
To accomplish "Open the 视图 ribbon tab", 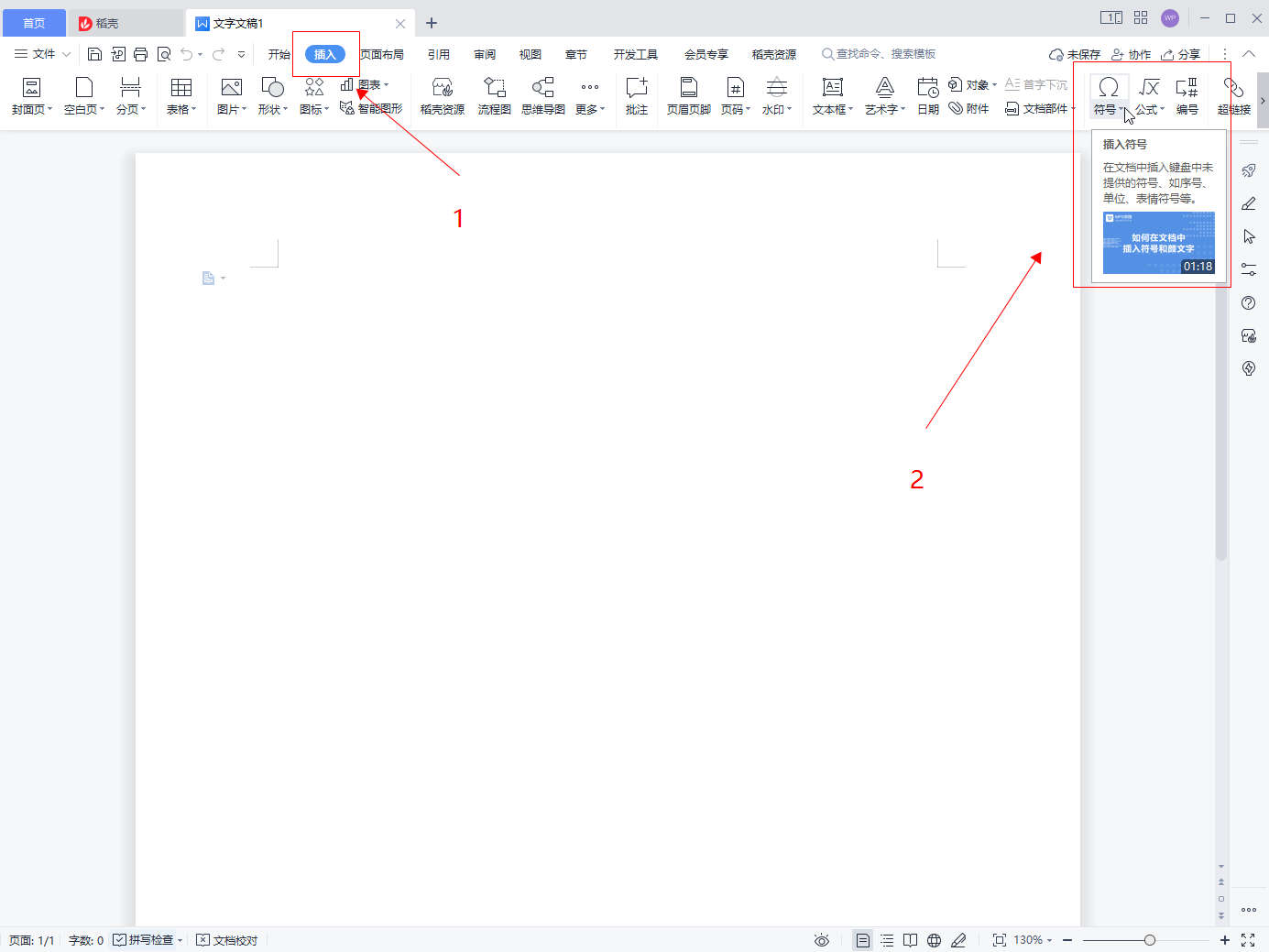I will tap(531, 54).
